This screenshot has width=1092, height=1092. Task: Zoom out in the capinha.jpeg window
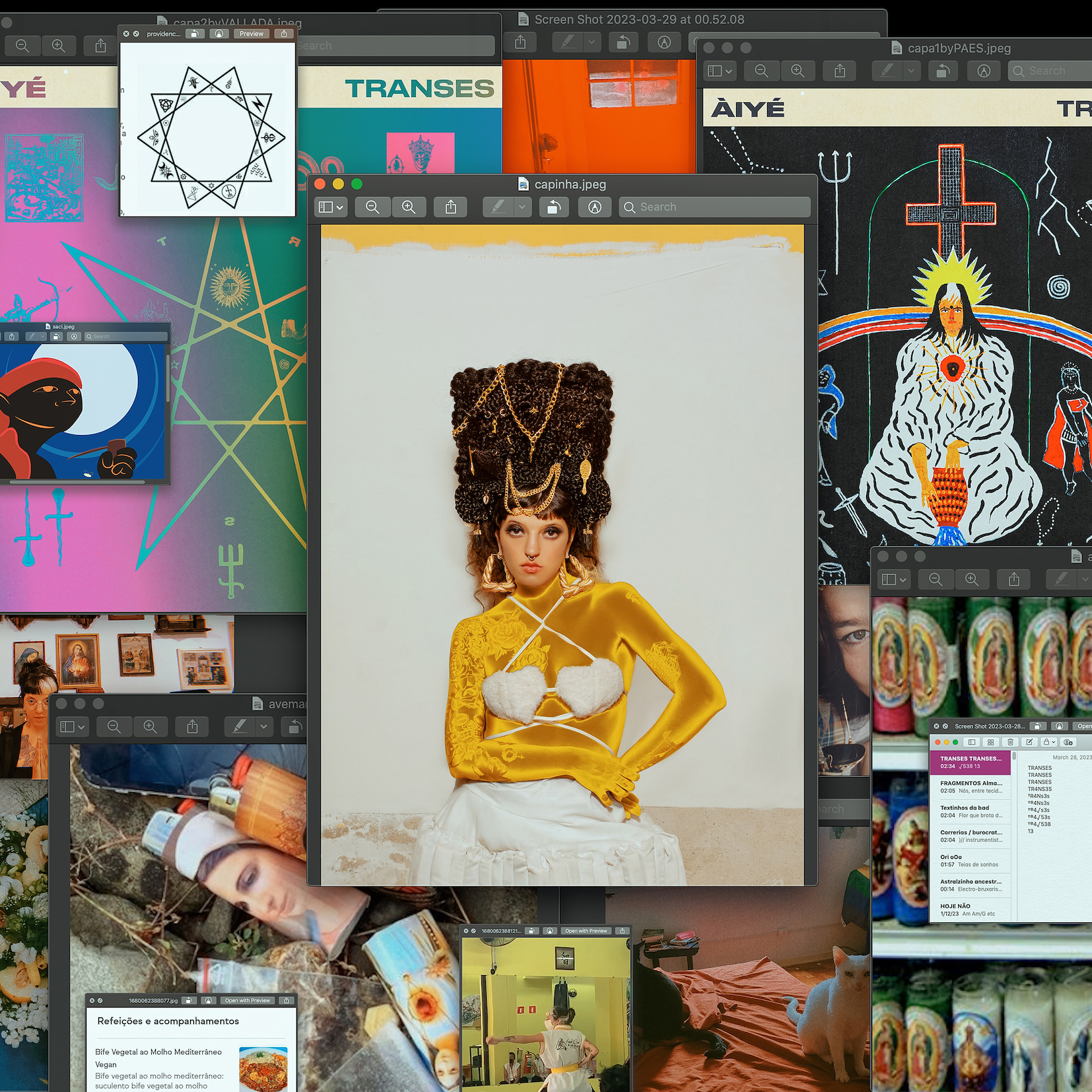(x=372, y=207)
